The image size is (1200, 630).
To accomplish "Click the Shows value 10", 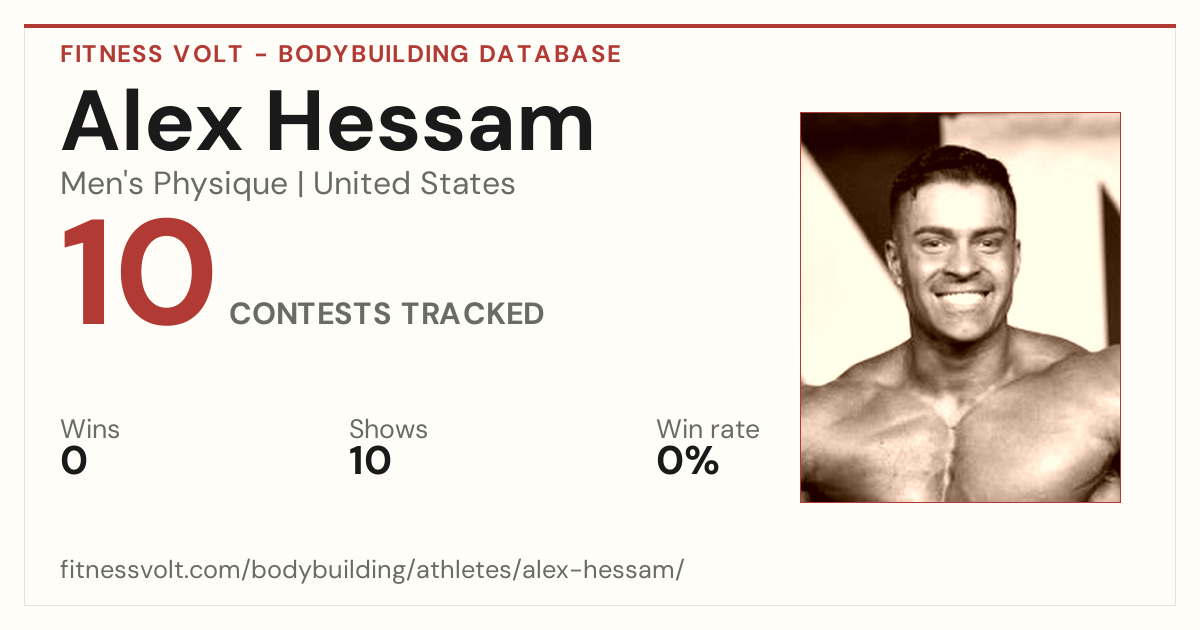I will [x=370, y=461].
